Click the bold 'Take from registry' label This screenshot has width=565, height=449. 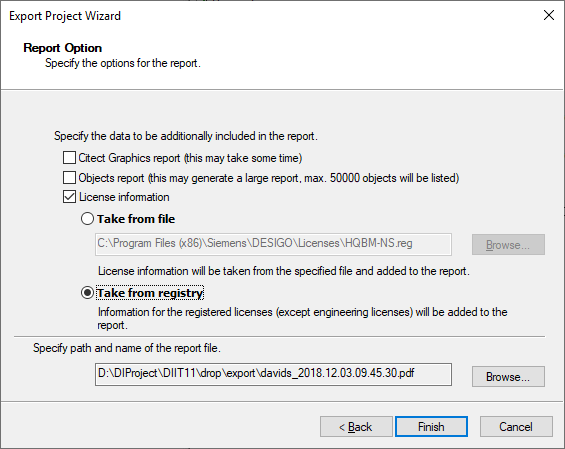[x=150, y=293]
